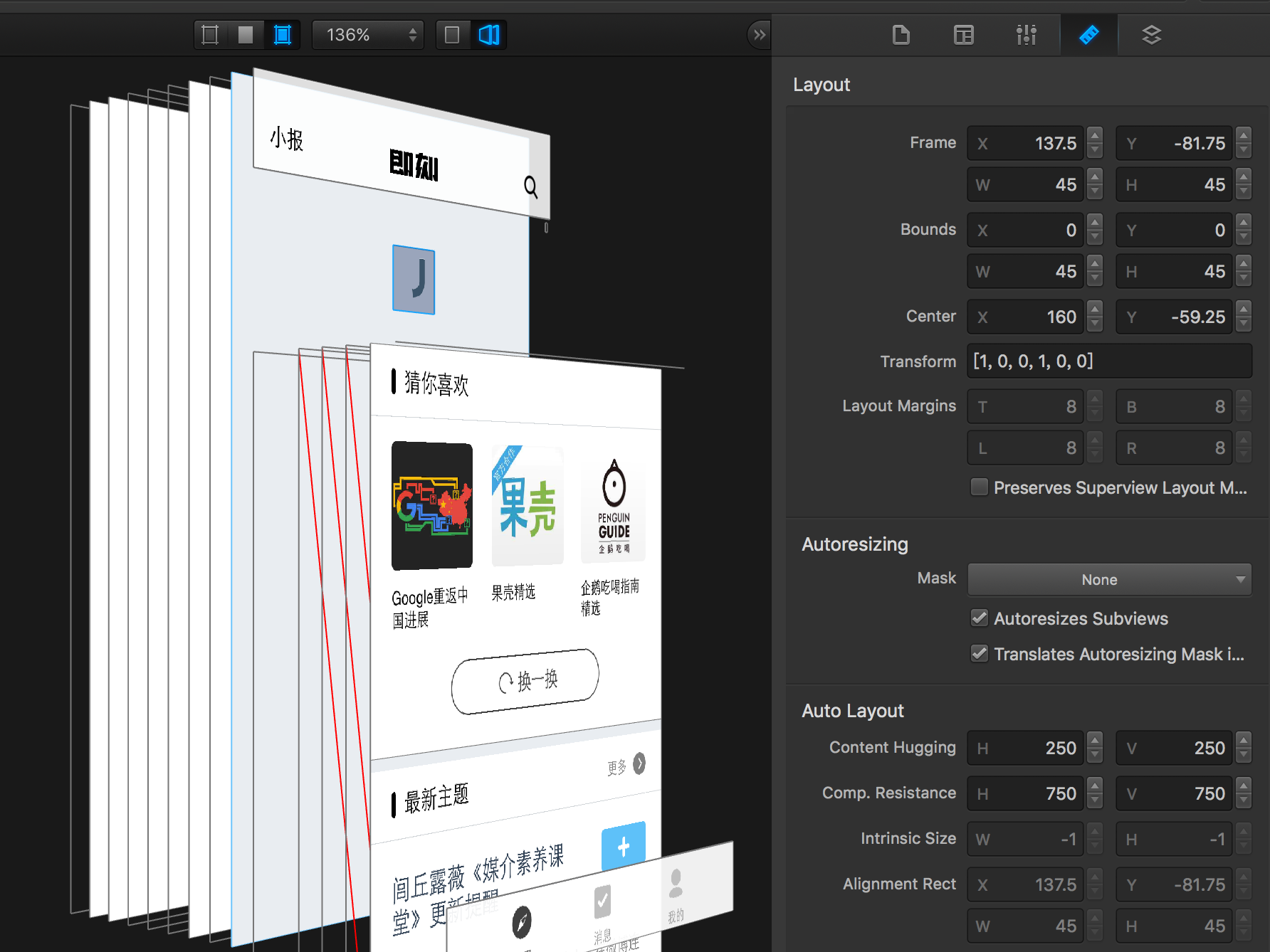Select the wireframe-only view mode icon
Viewport: 1270px width, 952px height.
click(x=210, y=35)
